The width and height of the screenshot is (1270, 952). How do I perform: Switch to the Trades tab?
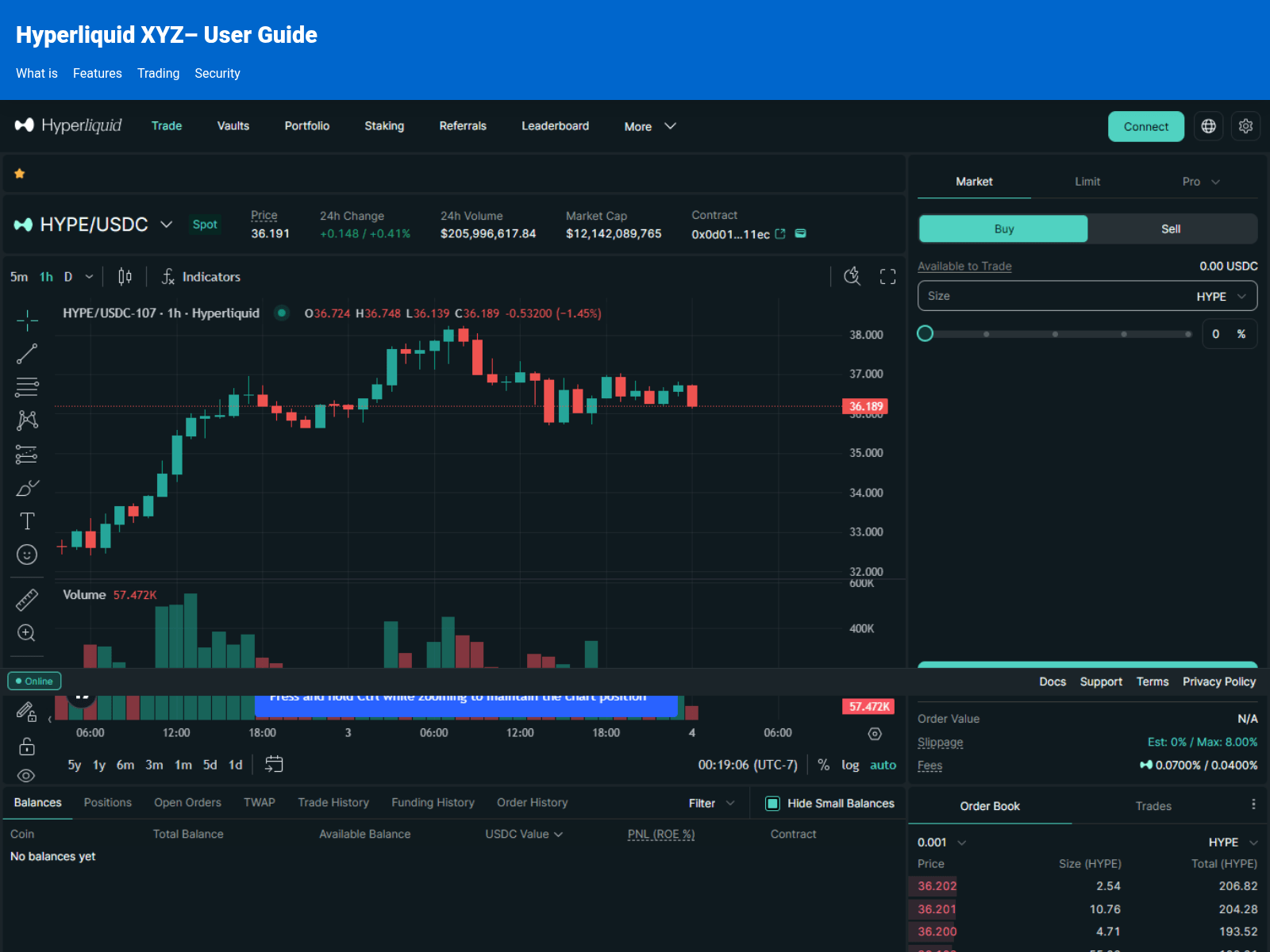[1153, 806]
